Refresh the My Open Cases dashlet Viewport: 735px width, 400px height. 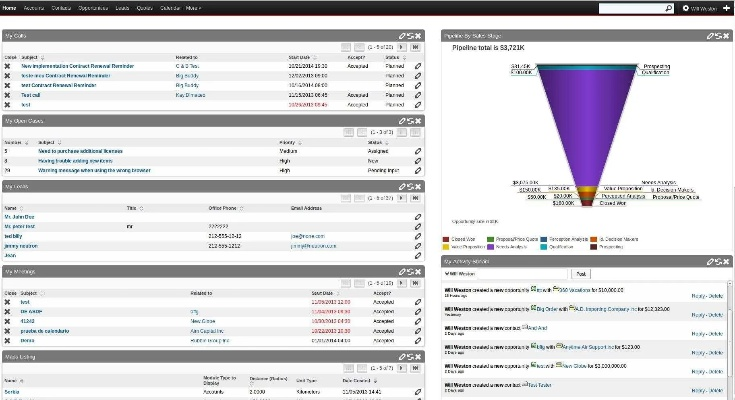point(410,121)
